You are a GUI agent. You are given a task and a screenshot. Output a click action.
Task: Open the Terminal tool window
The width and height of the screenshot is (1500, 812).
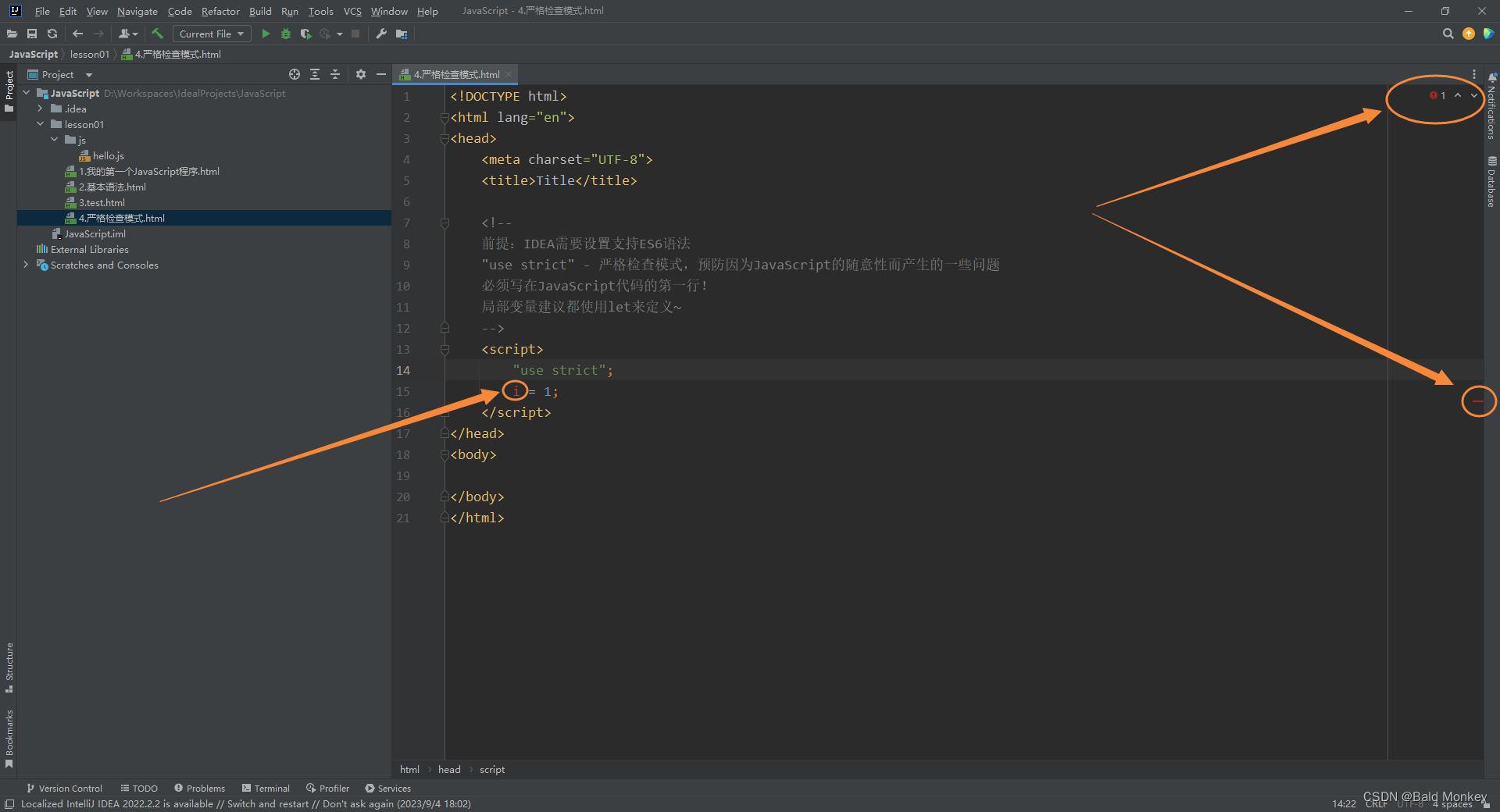coord(266,789)
